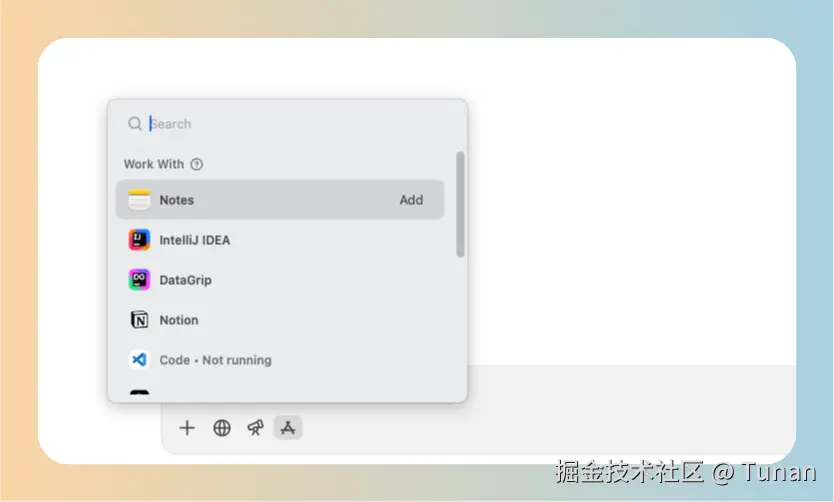Click the magnifier search icon
The height and width of the screenshot is (502, 834).
pos(135,124)
